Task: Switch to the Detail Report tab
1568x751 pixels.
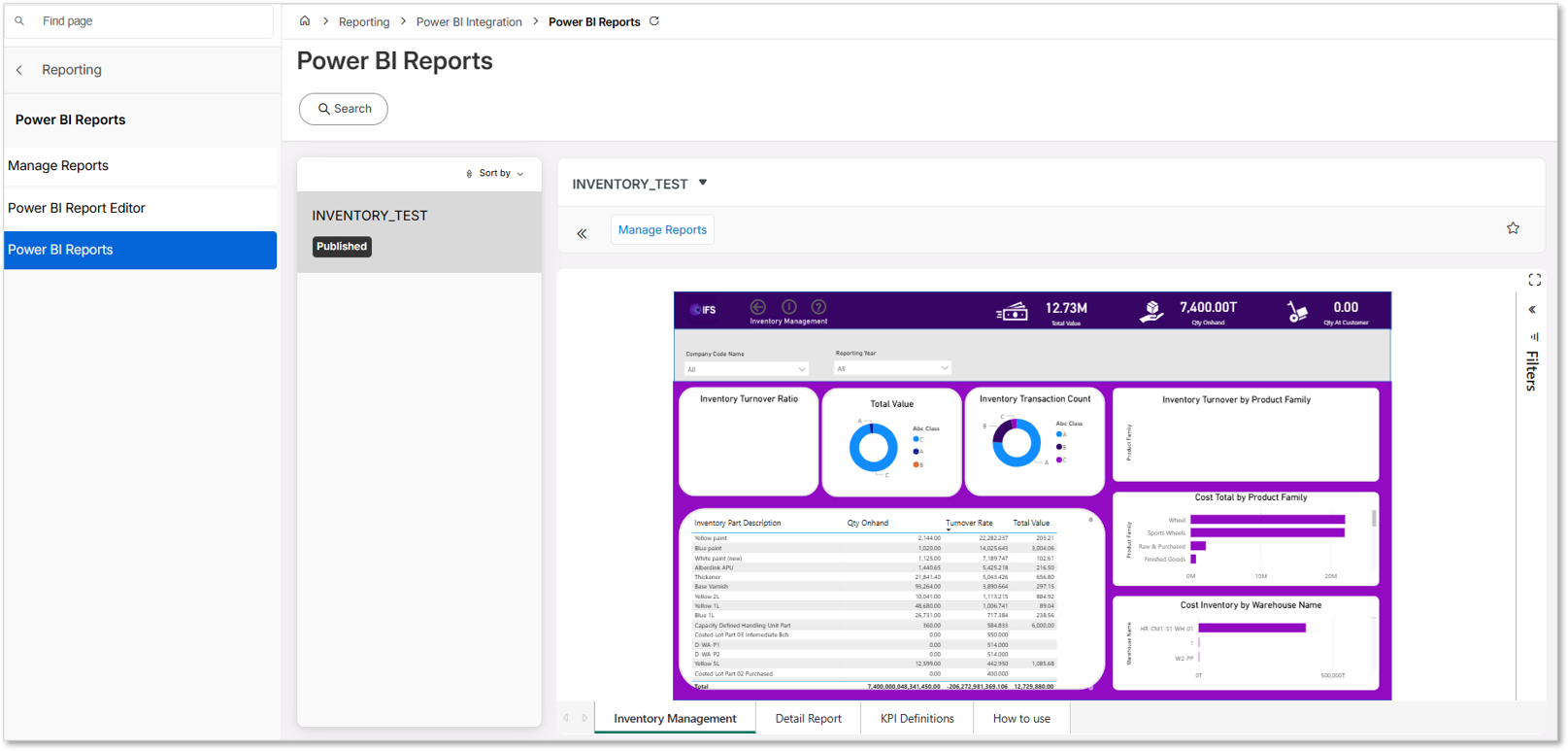Action: coord(808,719)
